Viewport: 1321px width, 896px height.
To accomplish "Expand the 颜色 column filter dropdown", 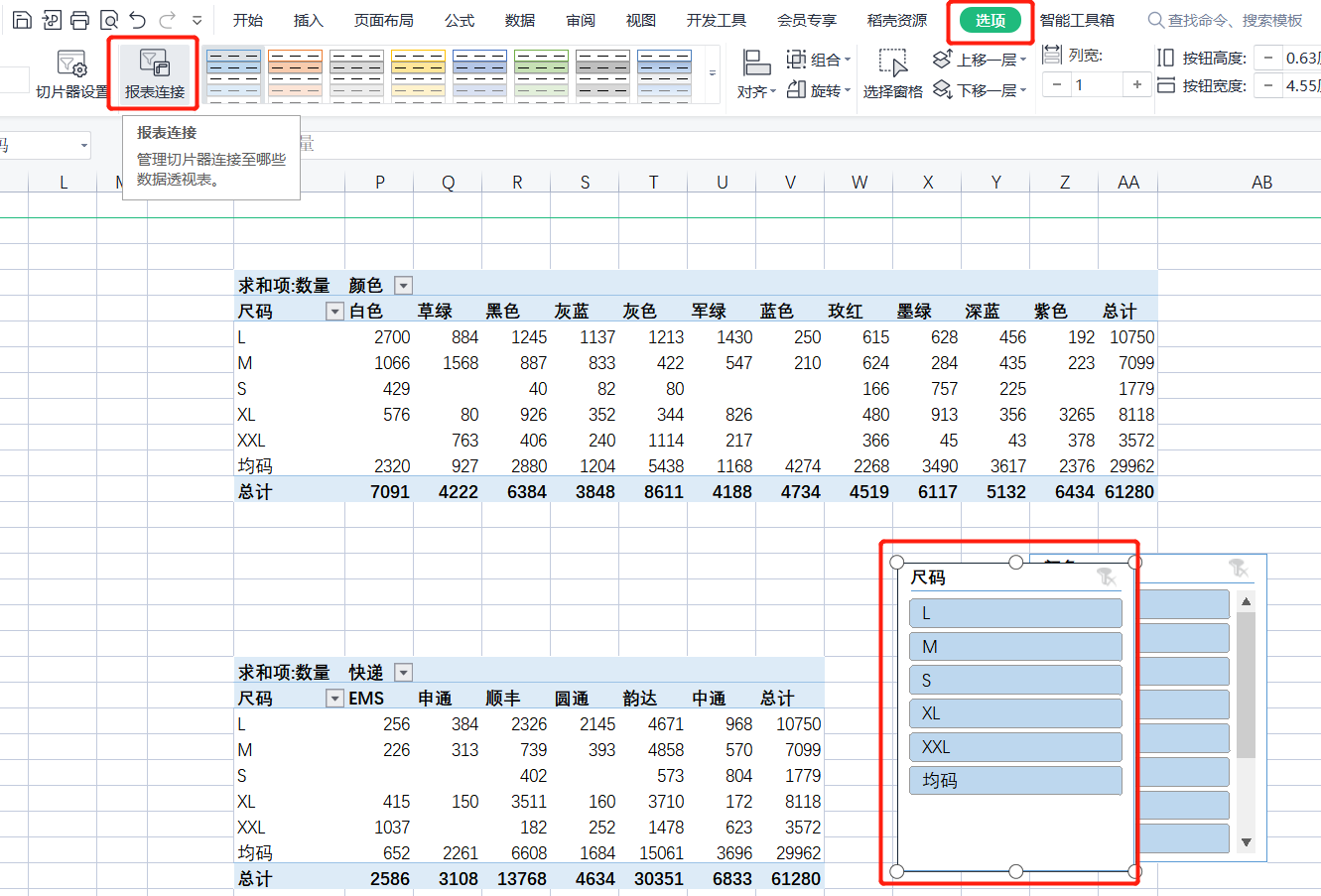I will pos(403,286).
